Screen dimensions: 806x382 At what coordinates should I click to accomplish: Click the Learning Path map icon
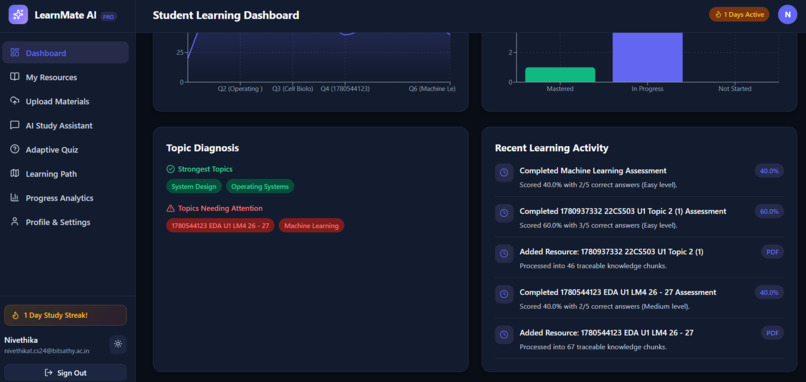click(x=14, y=173)
